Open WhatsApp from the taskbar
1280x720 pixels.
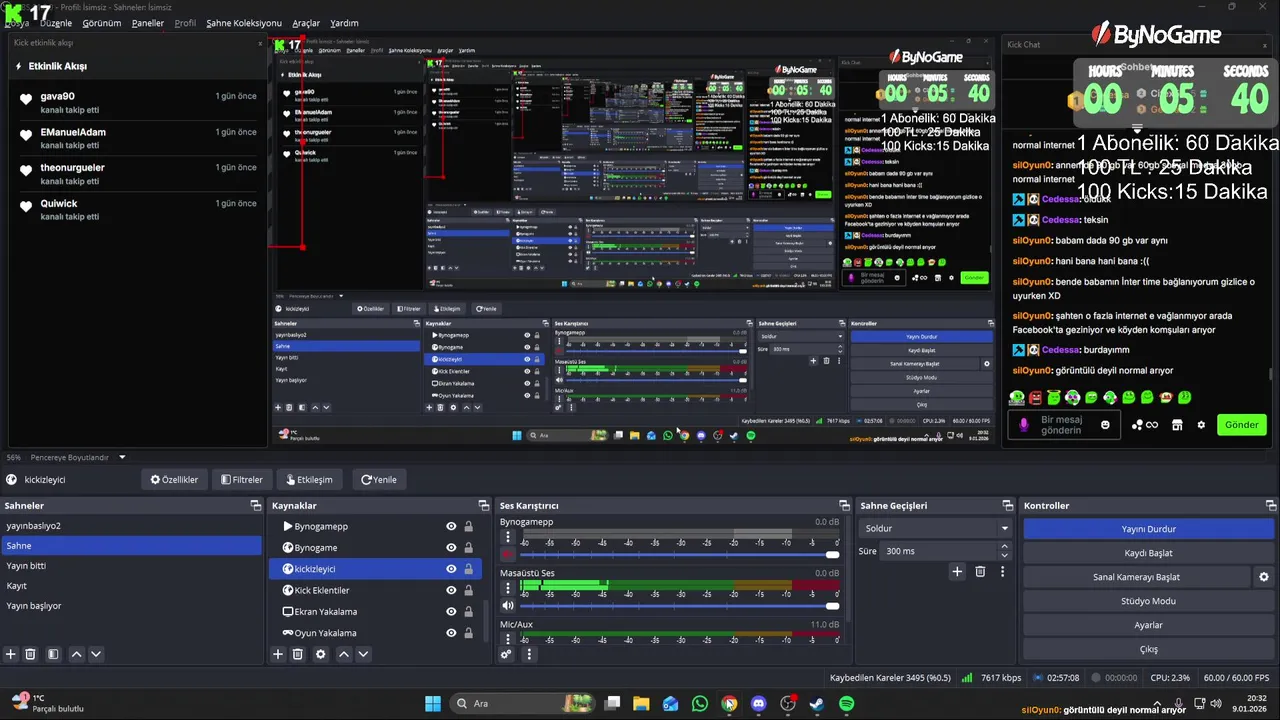click(x=700, y=704)
